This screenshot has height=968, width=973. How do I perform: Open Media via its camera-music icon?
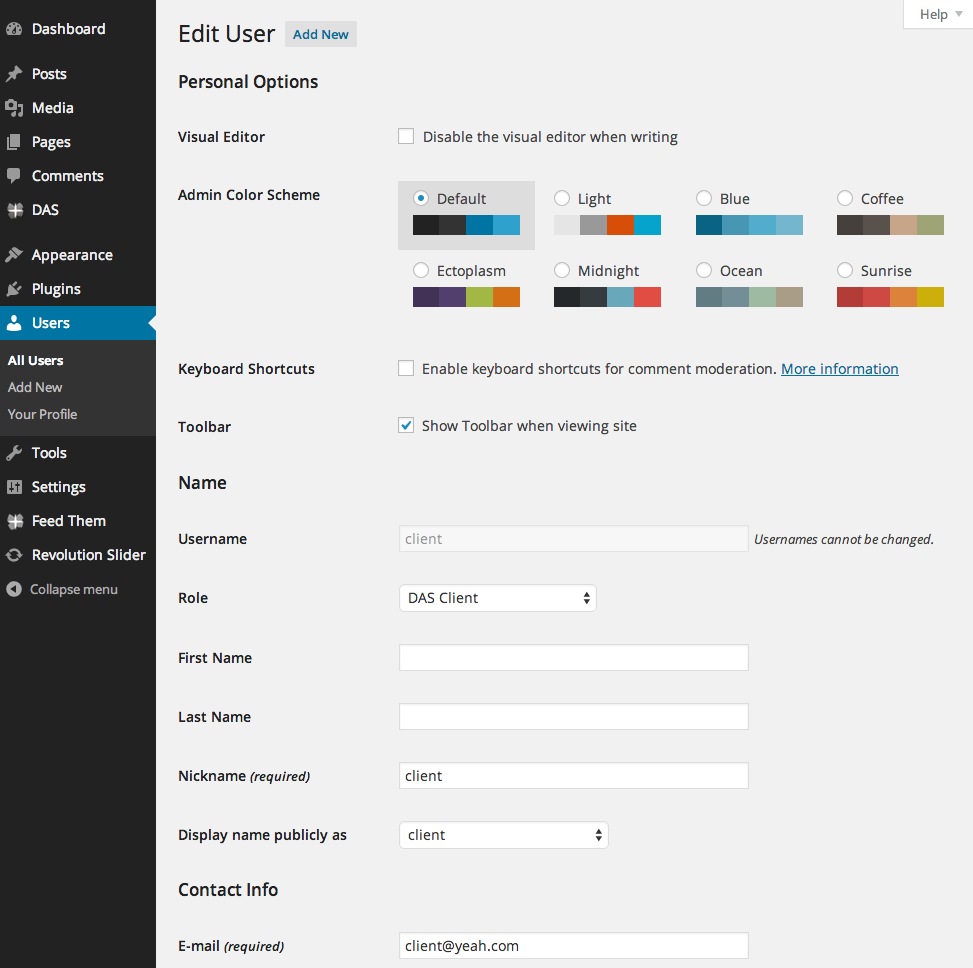(x=14, y=108)
